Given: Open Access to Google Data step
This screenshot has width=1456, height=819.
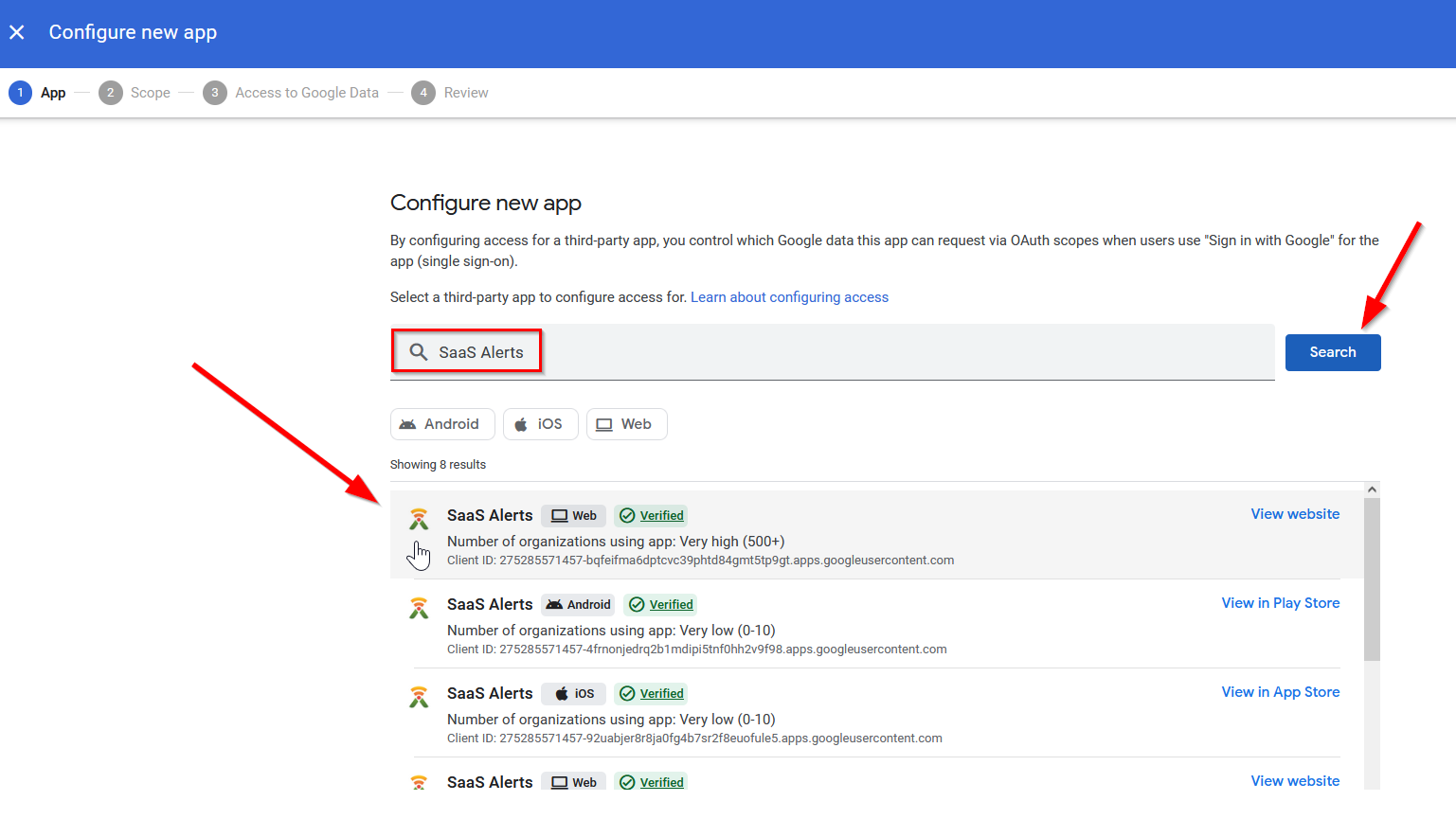Looking at the screenshot, I should [291, 92].
